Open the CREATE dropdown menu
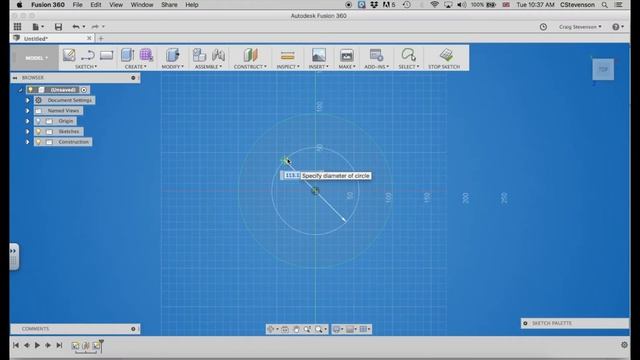Viewport: 640px width, 360px height. point(136,67)
